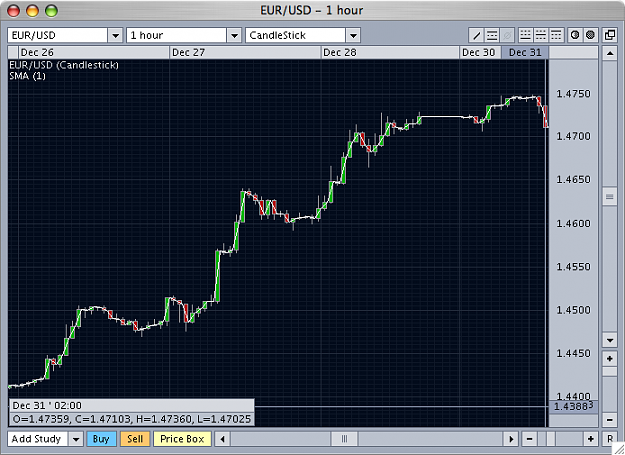
Task: Click the 1.4700 price axis label
Action: (x=573, y=136)
